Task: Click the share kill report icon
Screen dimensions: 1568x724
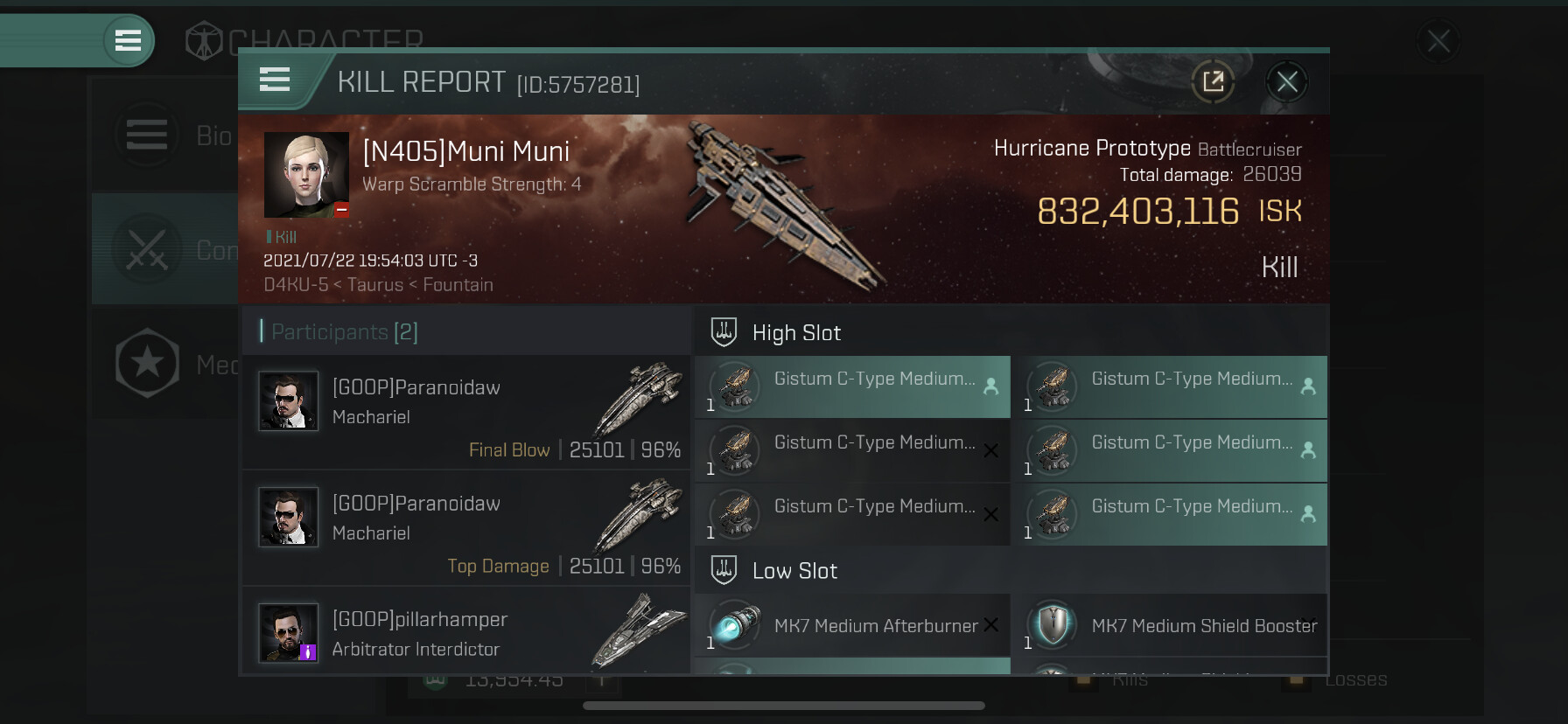Action: [1213, 82]
